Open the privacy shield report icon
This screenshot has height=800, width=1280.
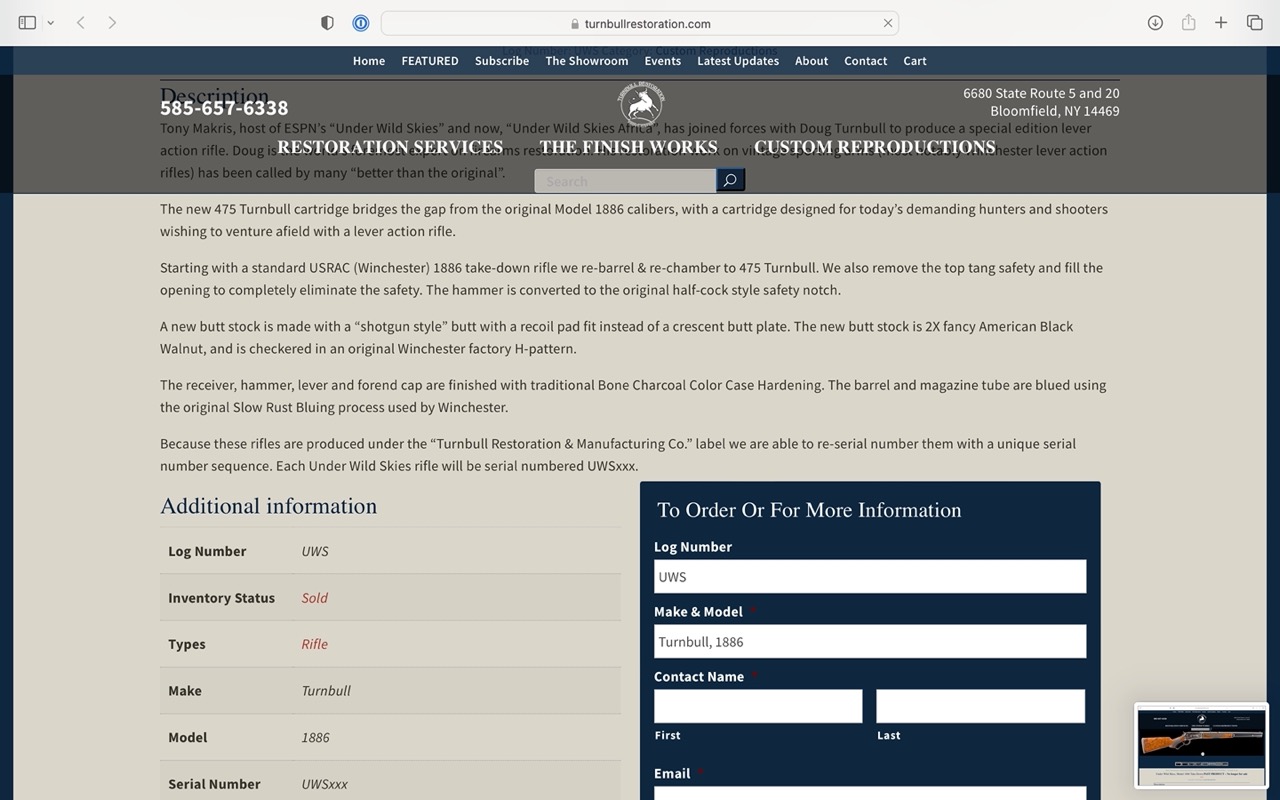[x=327, y=23]
